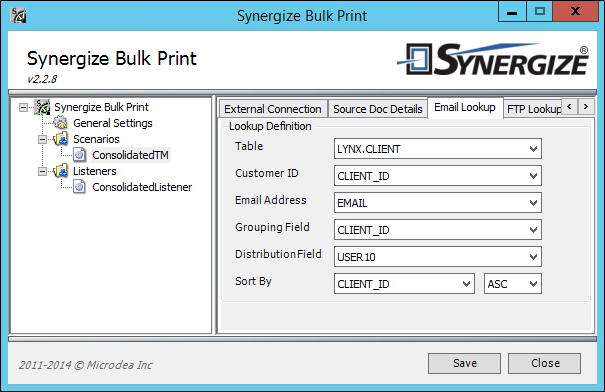
Task: Click the Save button
Action: 465,363
